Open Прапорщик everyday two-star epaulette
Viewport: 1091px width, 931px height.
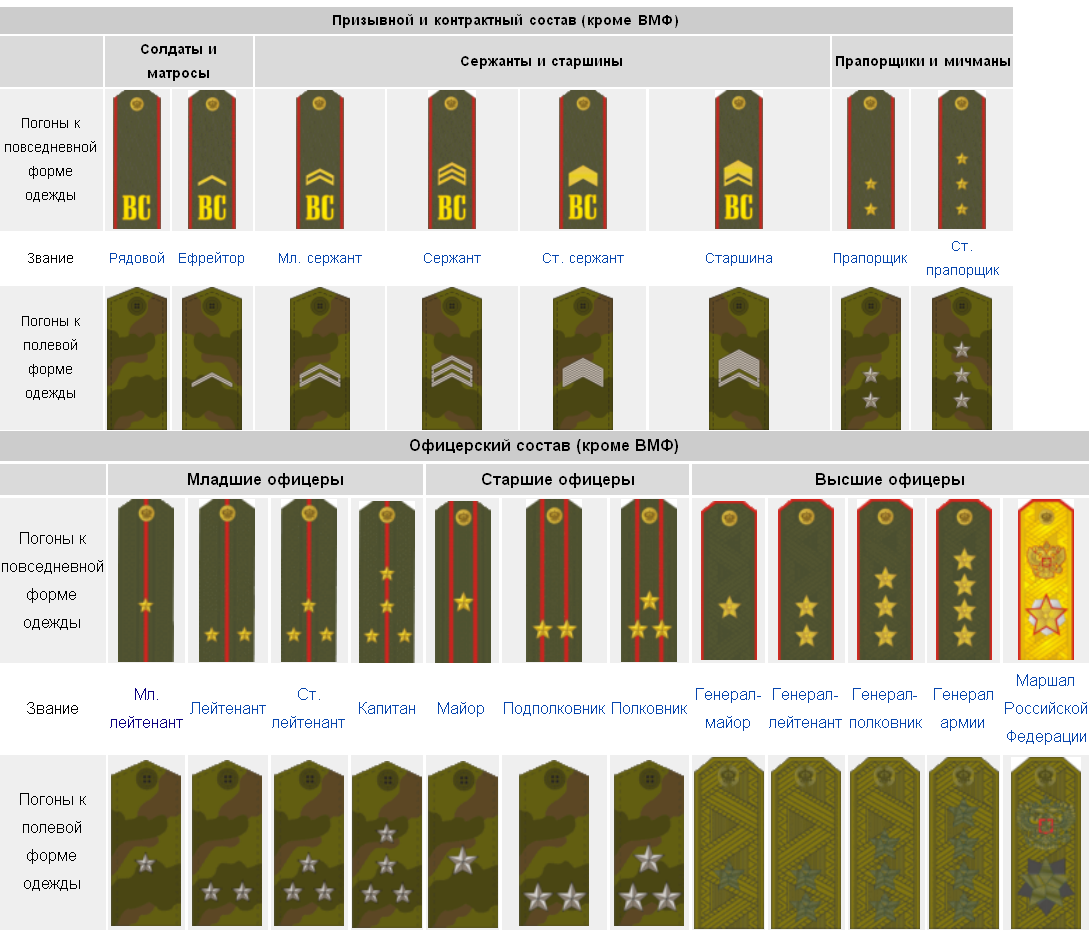point(870,159)
